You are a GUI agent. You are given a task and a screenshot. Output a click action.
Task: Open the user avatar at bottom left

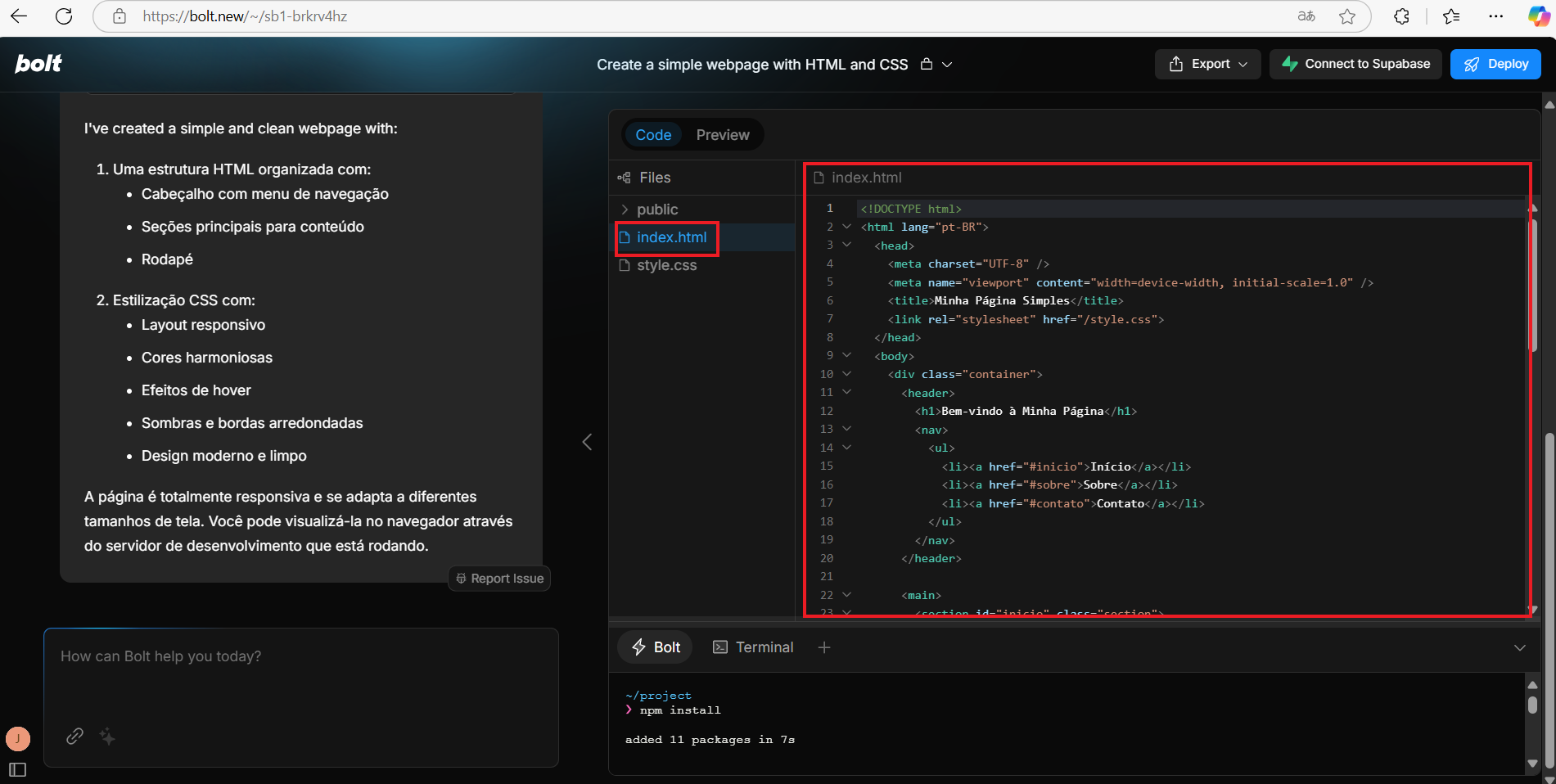pyautogui.click(x=18, y=739)
